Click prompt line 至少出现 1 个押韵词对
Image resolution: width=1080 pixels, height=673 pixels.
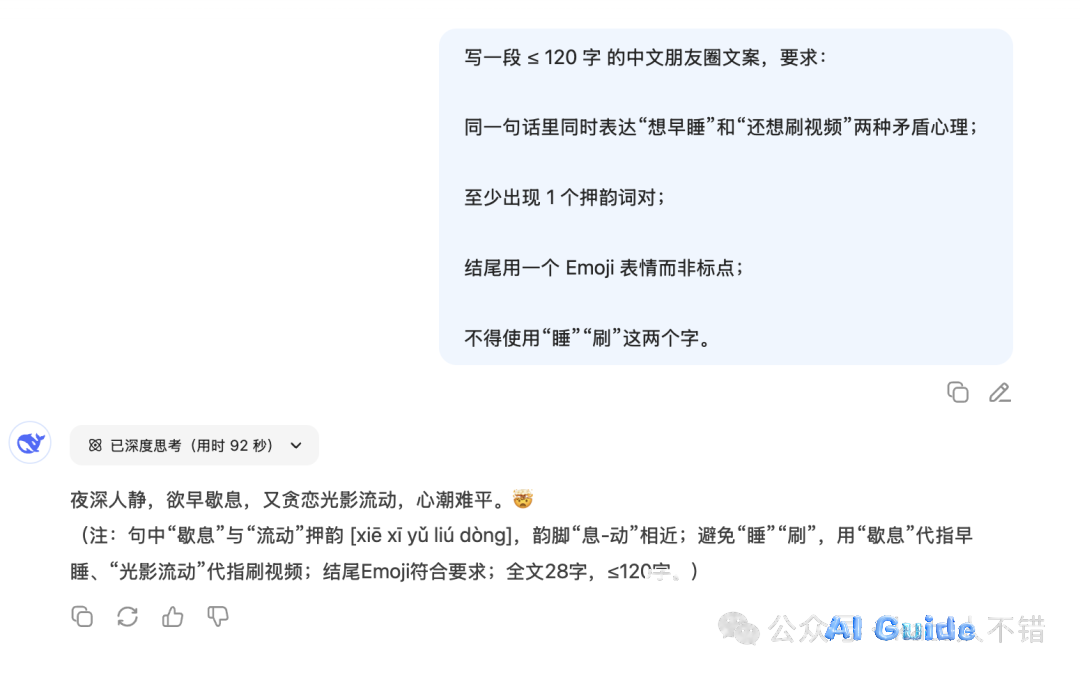click(x=565, y=198)
